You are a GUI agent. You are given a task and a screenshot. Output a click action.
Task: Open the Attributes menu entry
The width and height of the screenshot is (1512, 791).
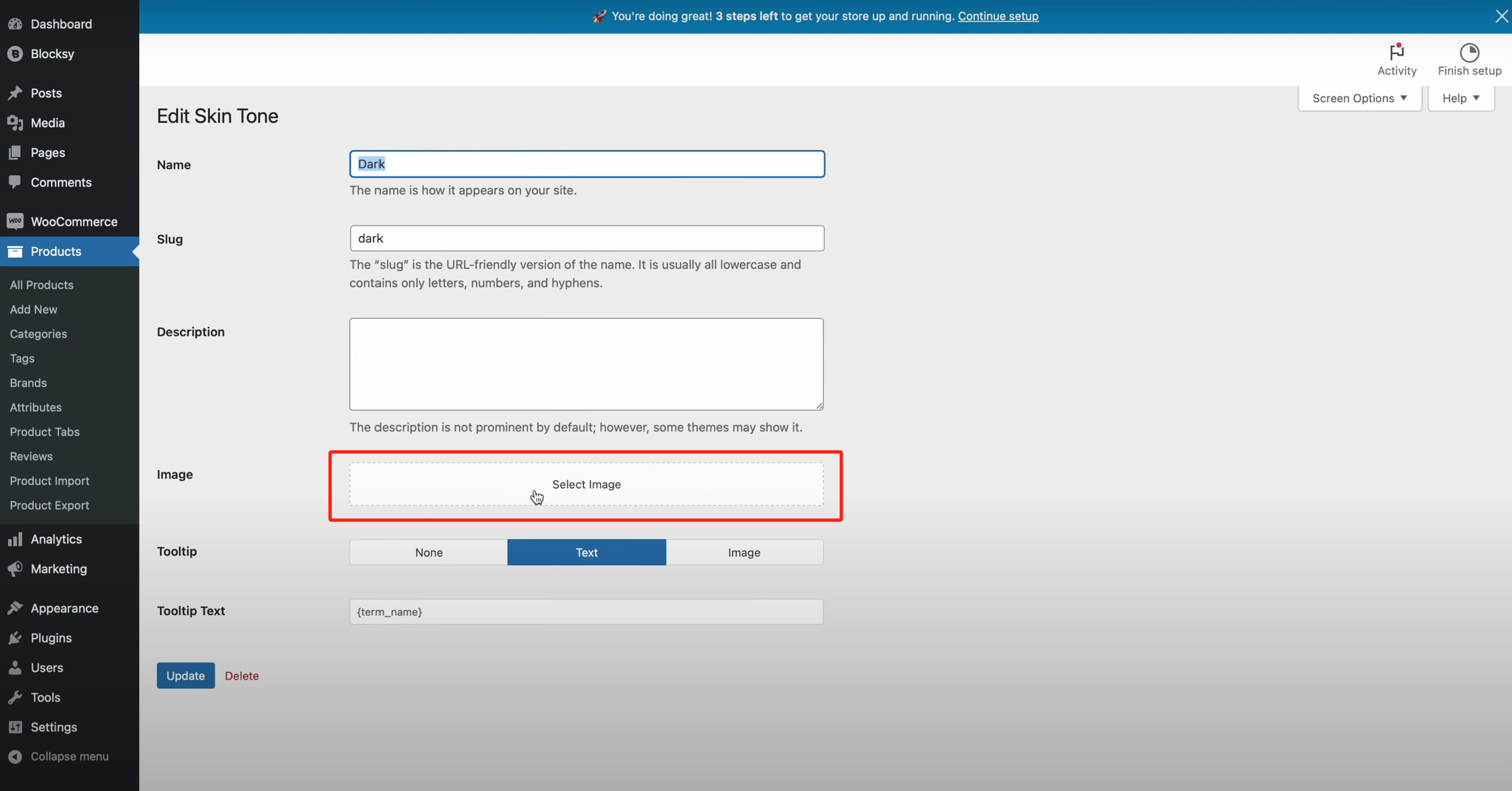click(35, 407)
